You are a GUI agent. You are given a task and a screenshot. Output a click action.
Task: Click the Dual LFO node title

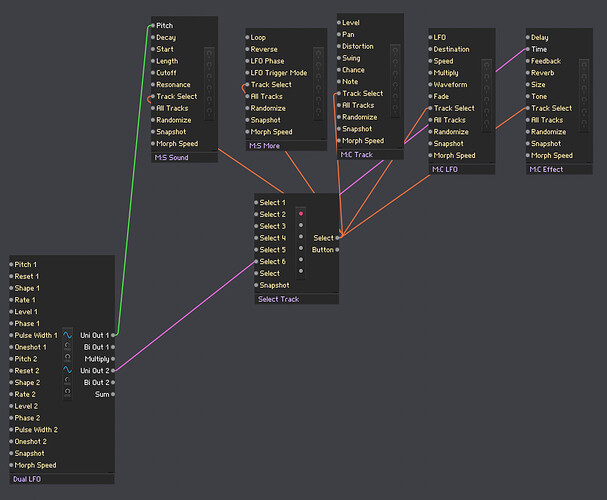coord(27,479)
